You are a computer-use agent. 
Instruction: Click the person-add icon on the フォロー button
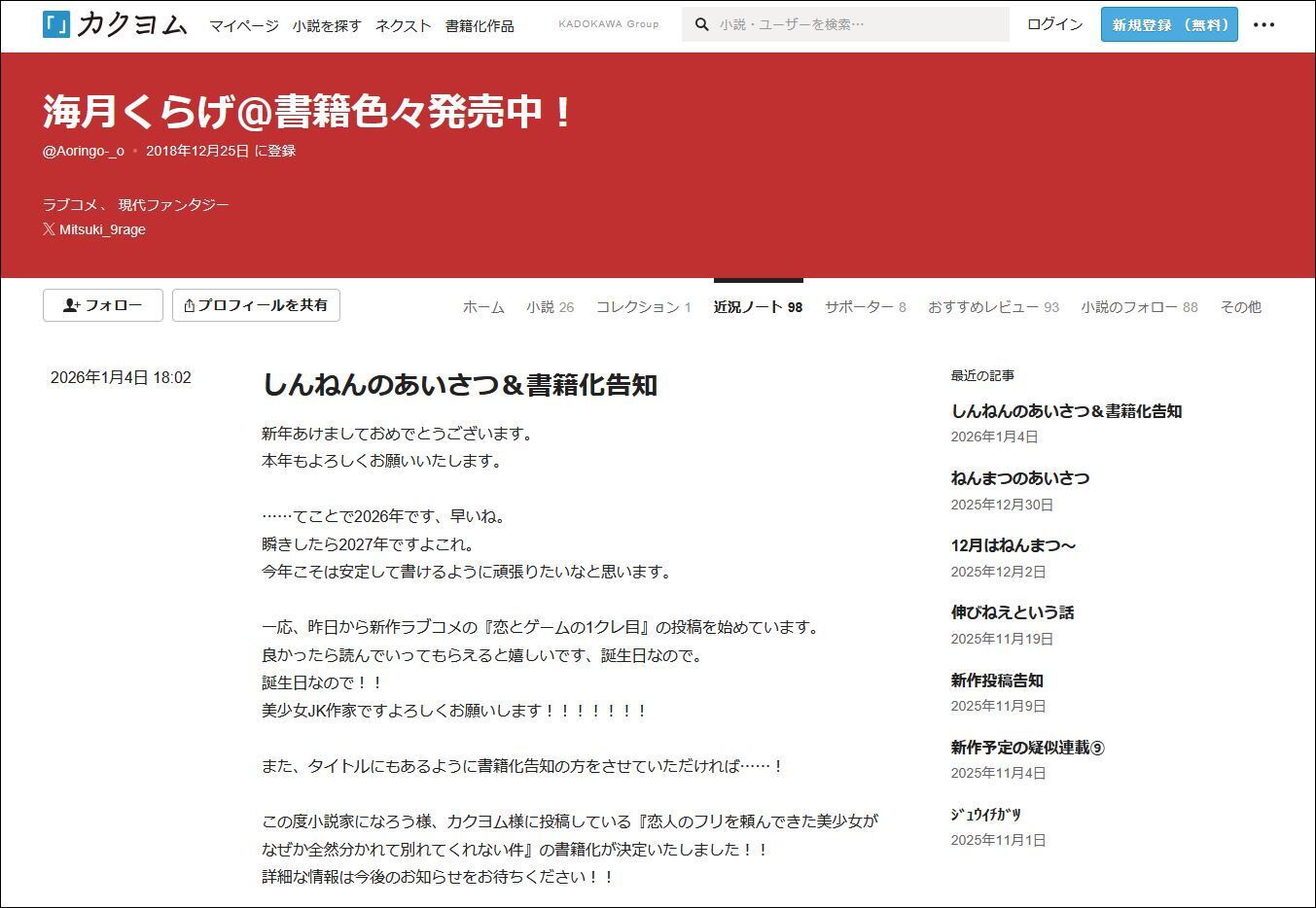coord(73,305)
